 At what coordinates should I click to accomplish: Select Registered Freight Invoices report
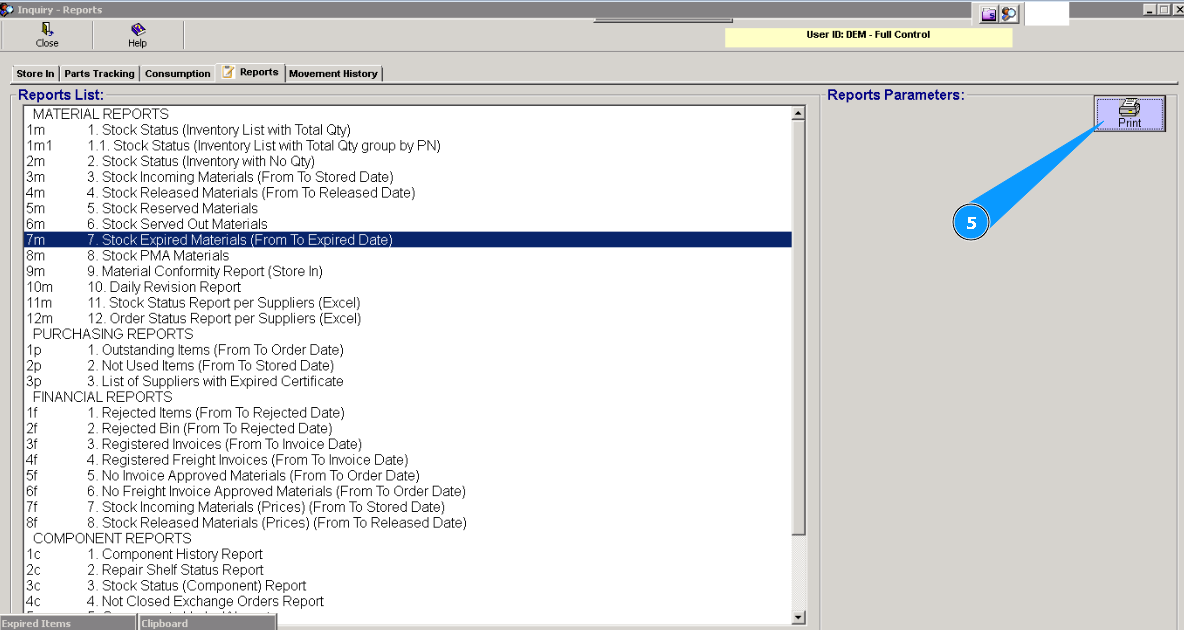pyautogui.click(x=408, y=460)
